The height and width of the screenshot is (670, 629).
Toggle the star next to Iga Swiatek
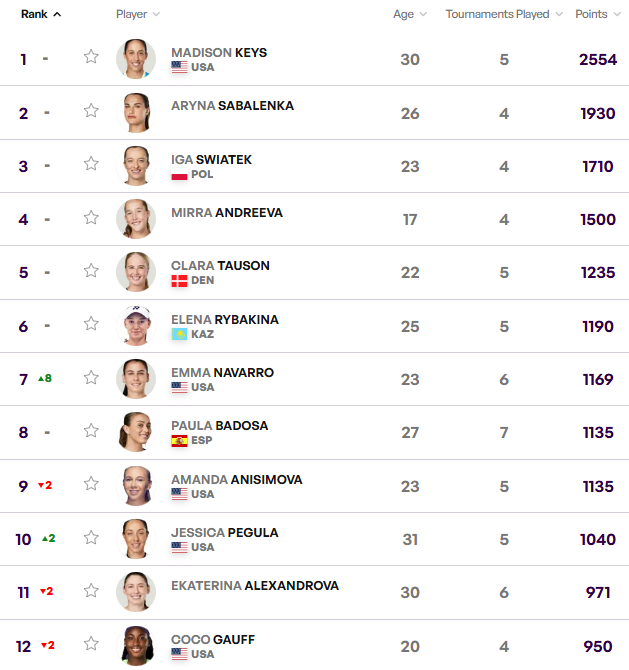click(91, 164)
